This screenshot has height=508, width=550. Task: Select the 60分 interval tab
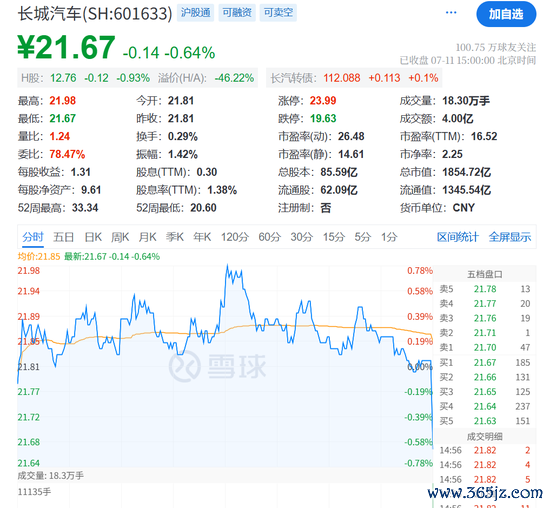tap(269, 237)
